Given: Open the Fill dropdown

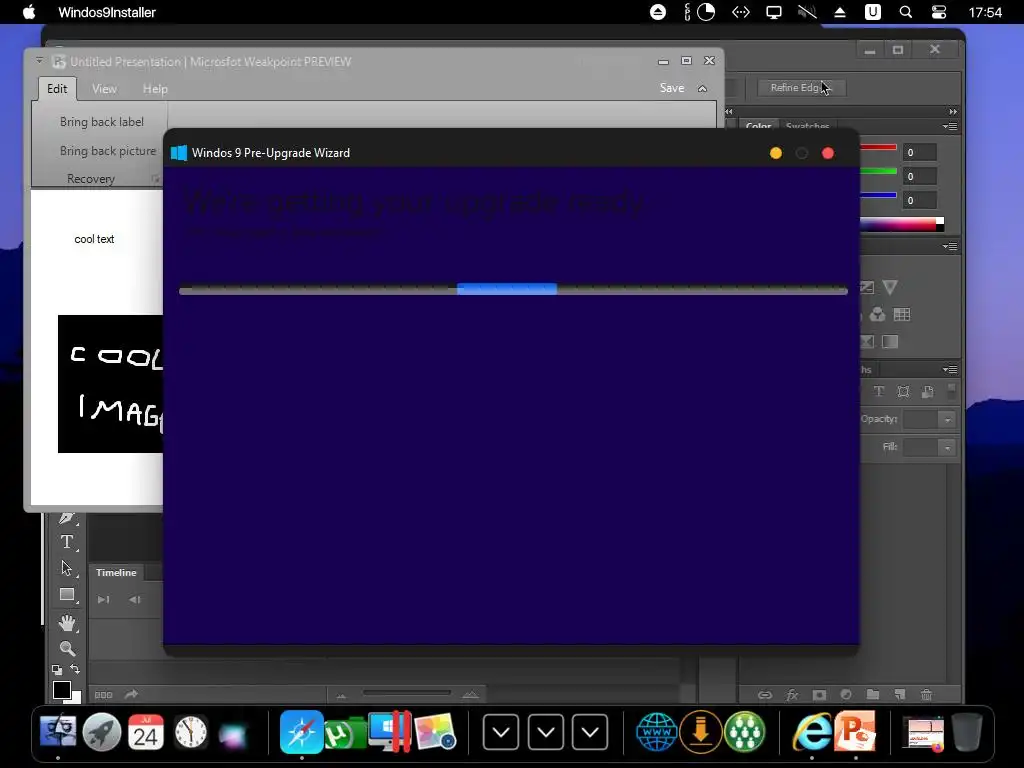Looking at the screenshot, I should tap(948, 447).
